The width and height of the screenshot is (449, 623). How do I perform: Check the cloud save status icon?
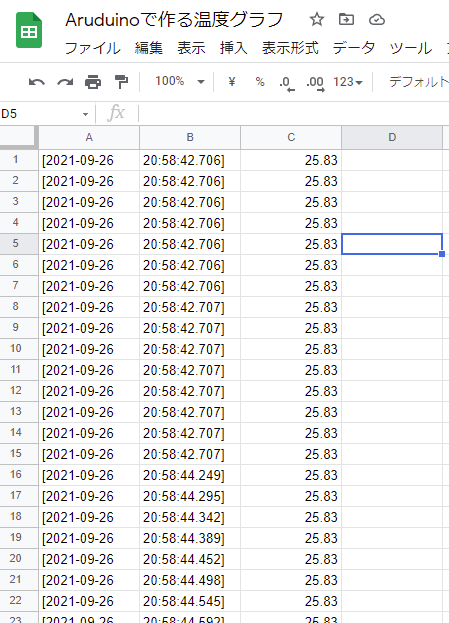pos(377,19)
